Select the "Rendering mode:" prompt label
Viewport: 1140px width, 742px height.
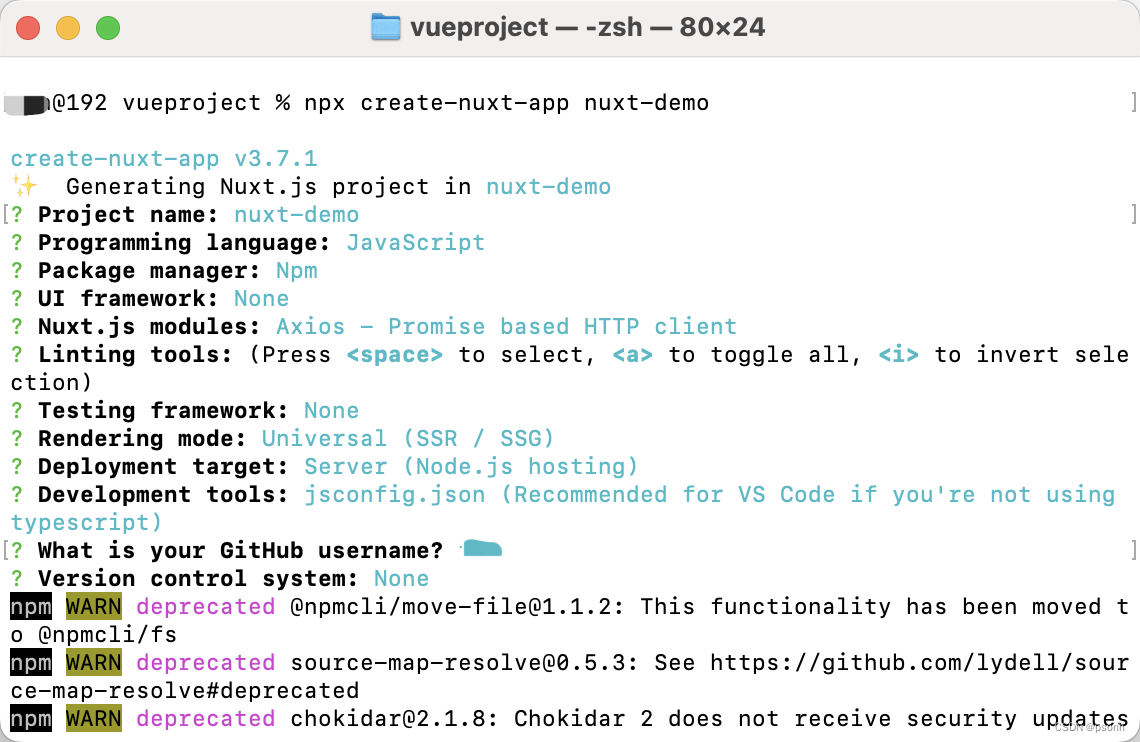(142, 439)
